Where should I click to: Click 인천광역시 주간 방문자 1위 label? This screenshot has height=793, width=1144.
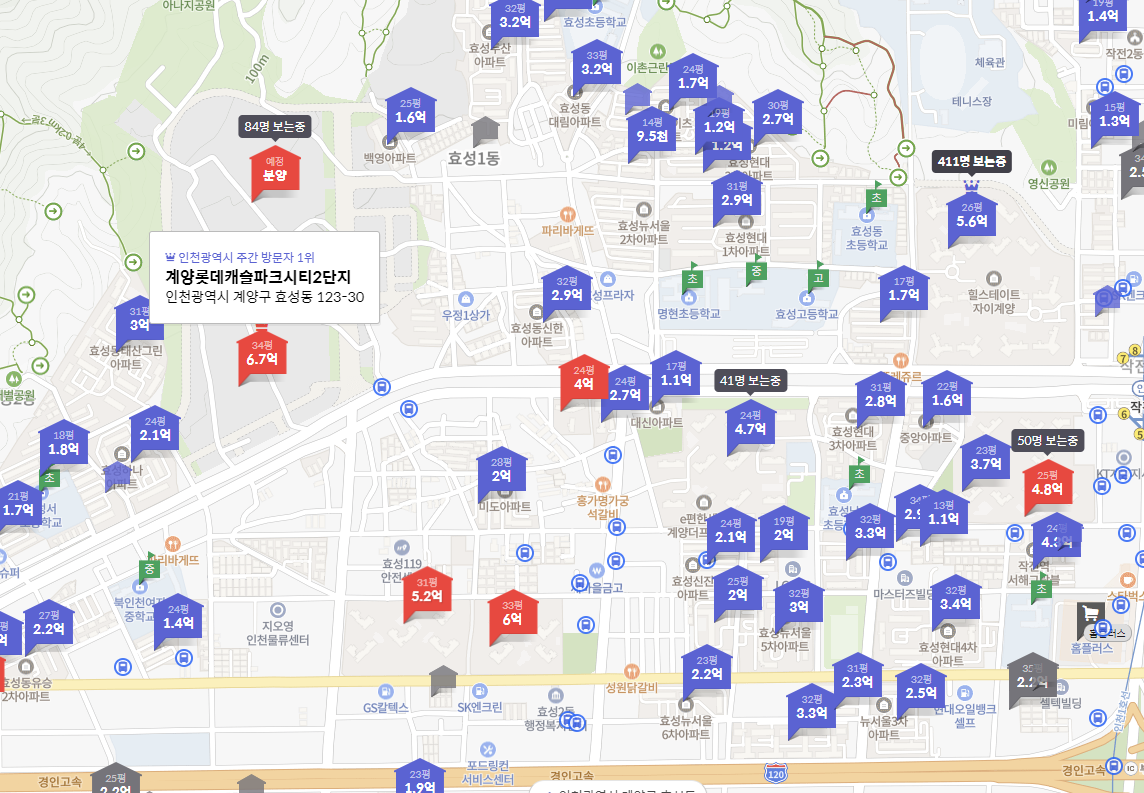[x=240, y=257]
